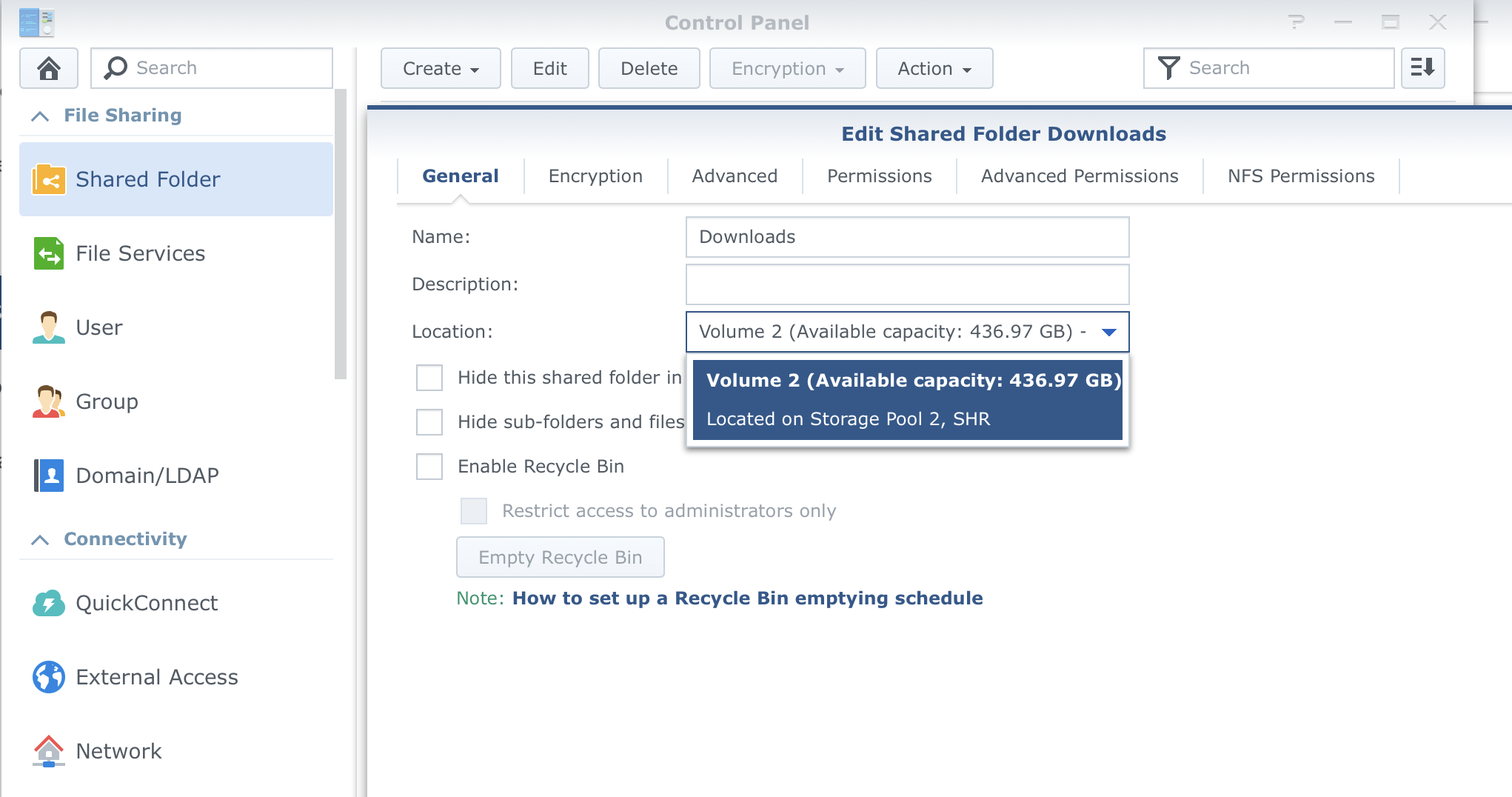This screenshot has height=797, width=1512.
Task: Switch to the General tab
Action: coord(461,176)
